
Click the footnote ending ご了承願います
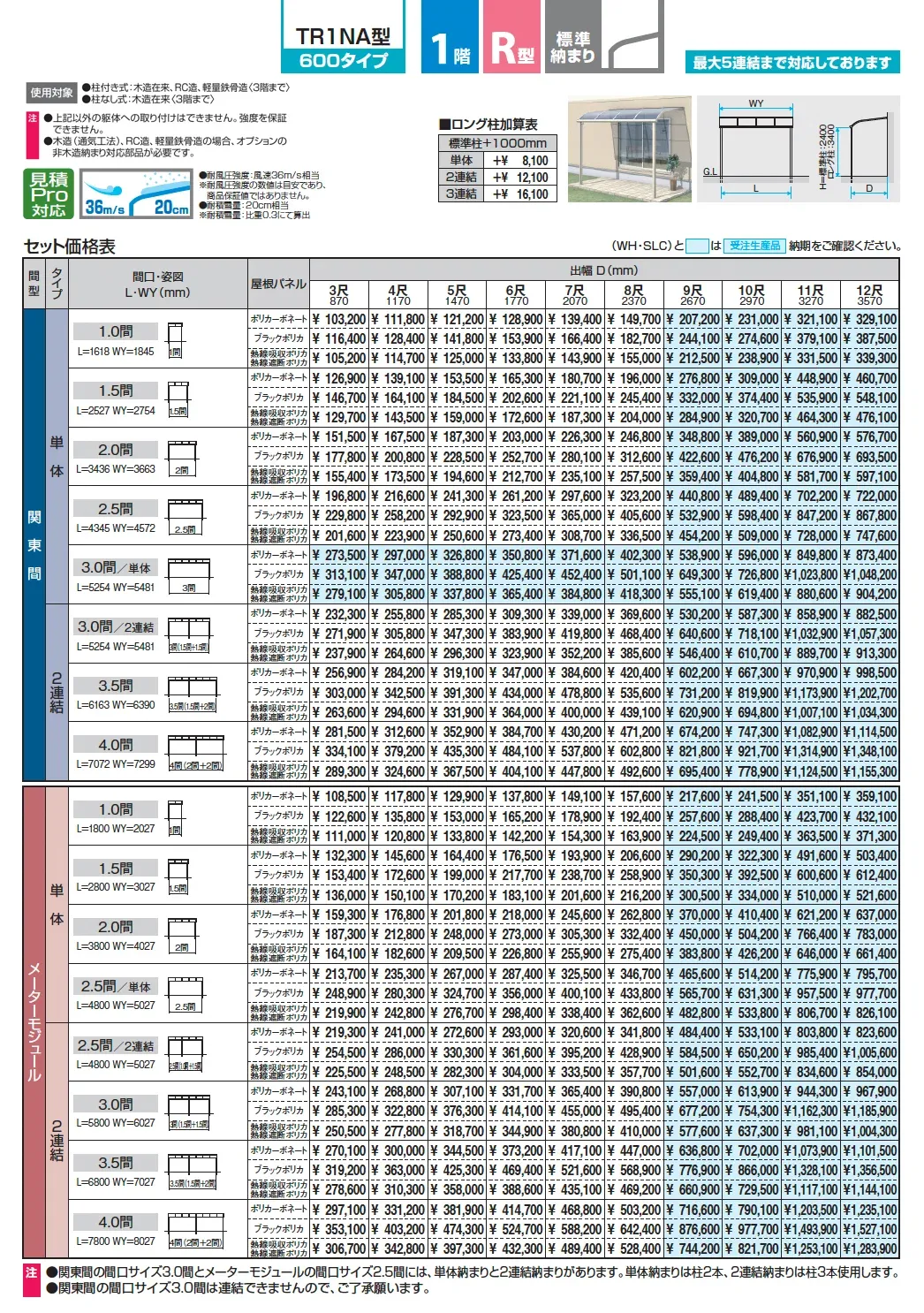[x=239, y=1288]
